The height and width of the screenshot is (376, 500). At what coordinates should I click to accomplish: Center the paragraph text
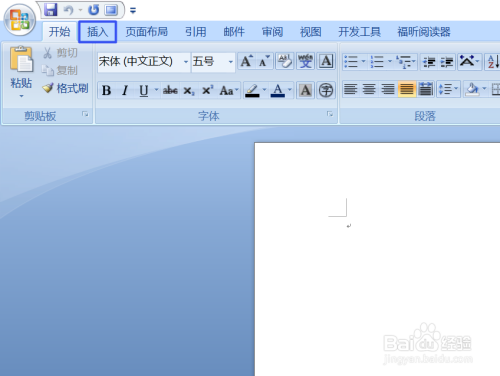(369, 89)
